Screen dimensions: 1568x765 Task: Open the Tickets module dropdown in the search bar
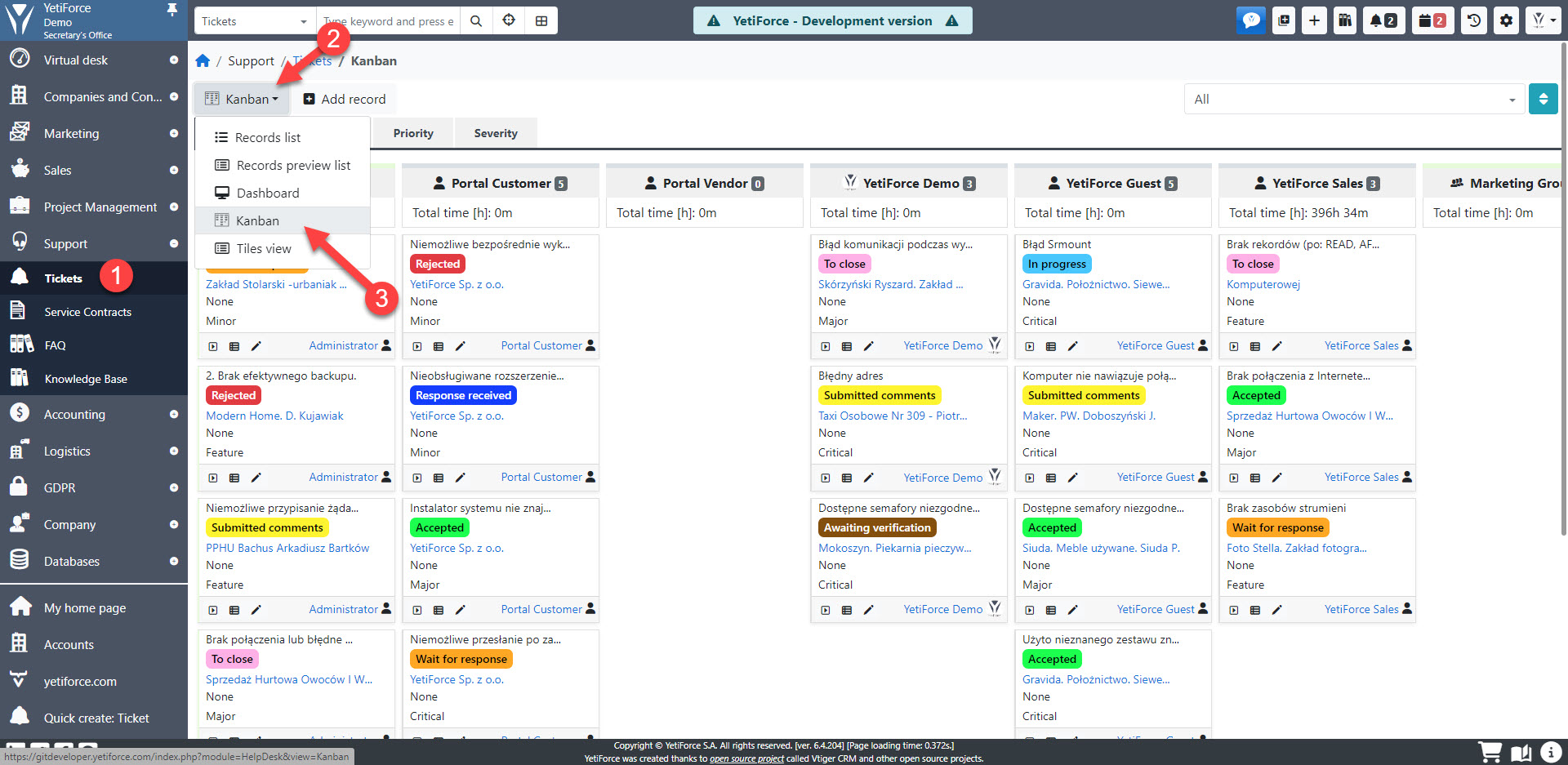254,20
